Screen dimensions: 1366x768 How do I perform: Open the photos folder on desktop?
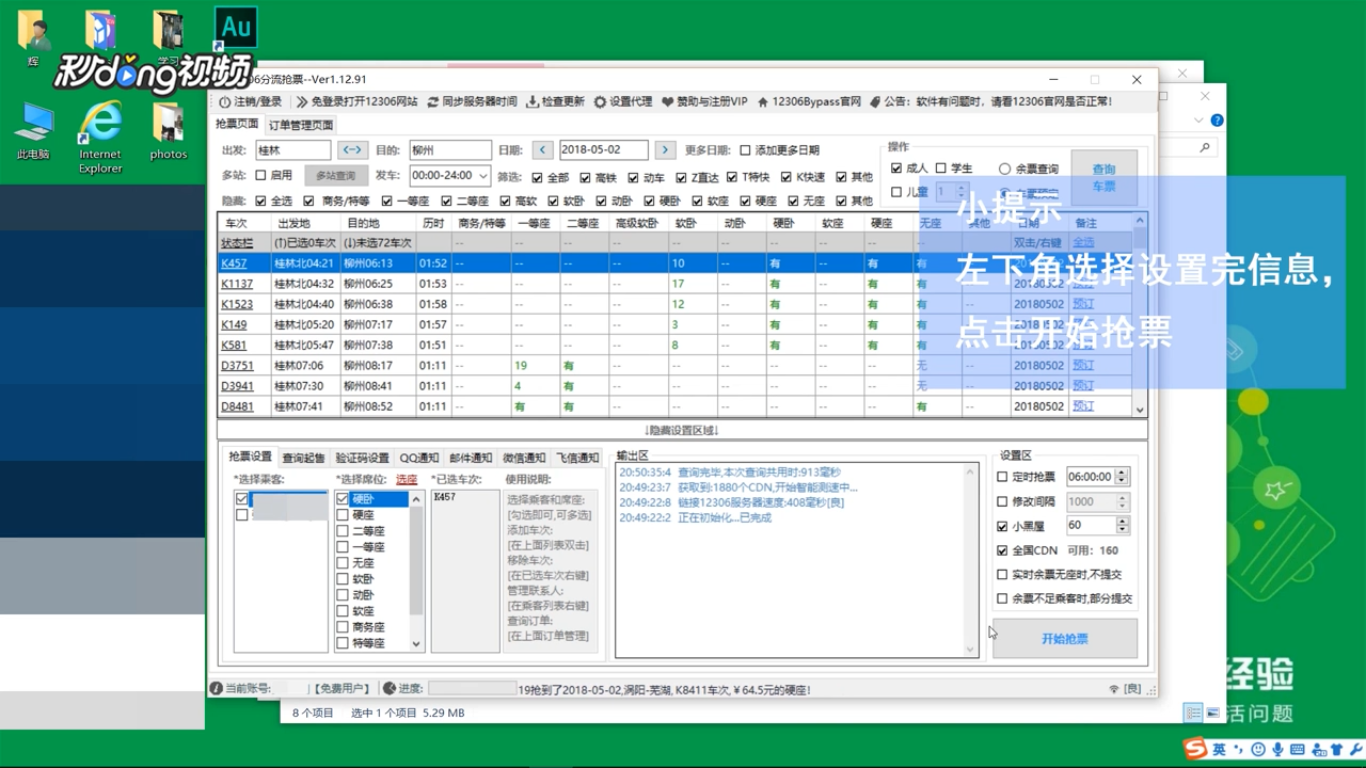tap(168, 131)
